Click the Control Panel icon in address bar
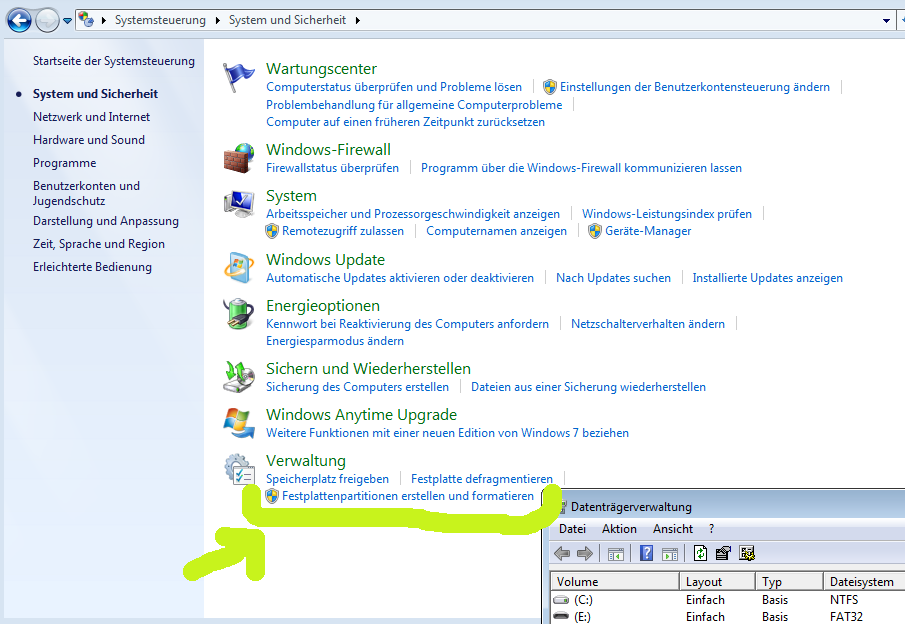The width and height of the screenshot is (905, 624). click(x=86, y=20)
